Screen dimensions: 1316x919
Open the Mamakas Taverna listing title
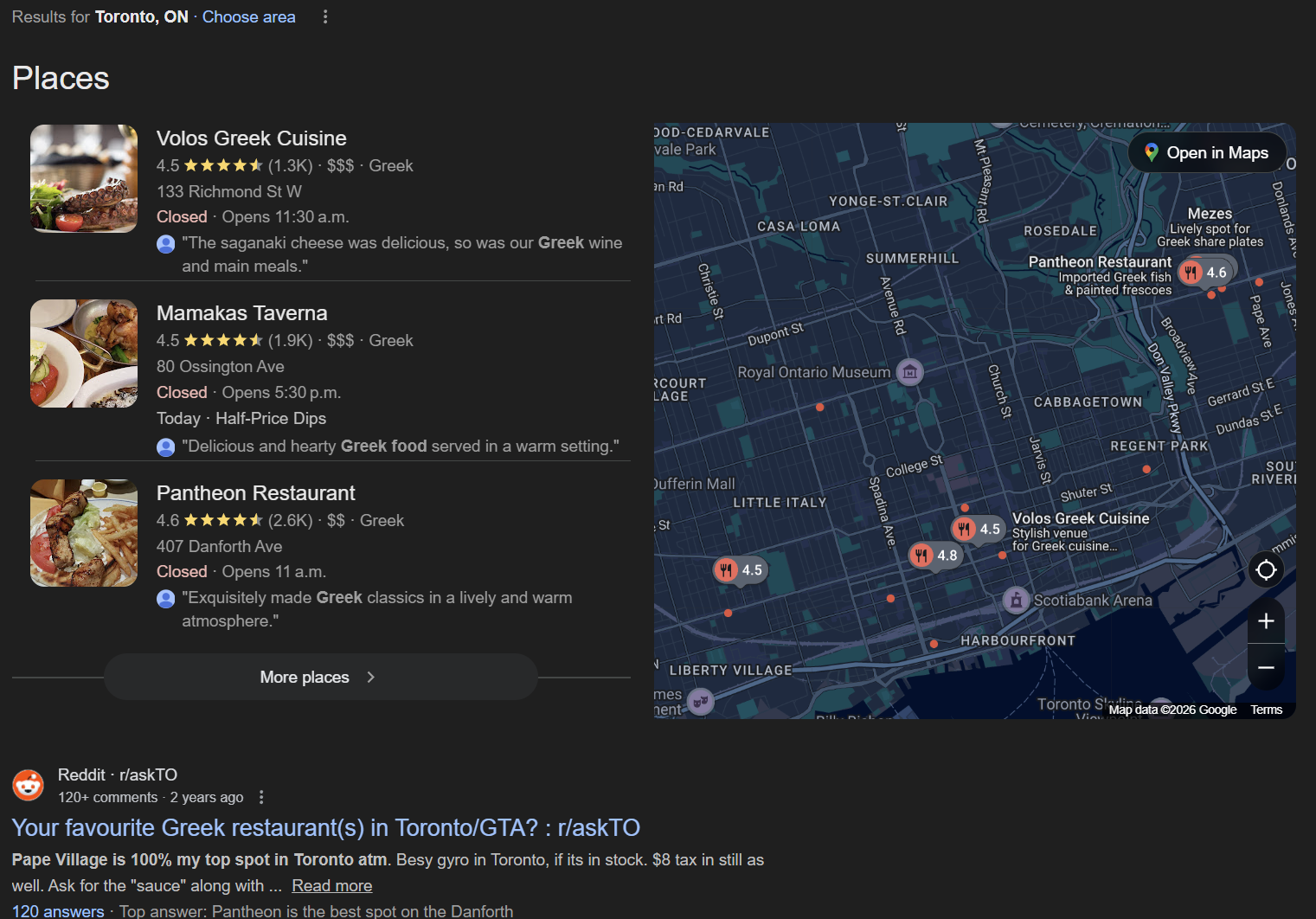pyautogui.click(x=242, y=313)
